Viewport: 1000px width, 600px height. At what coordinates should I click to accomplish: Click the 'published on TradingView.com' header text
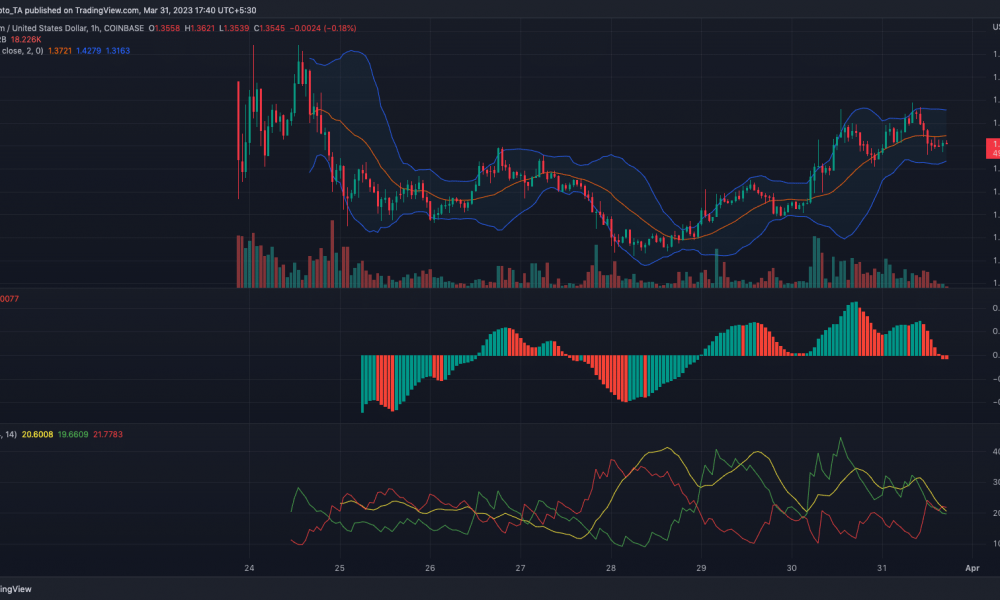click(x=83, y=10)
